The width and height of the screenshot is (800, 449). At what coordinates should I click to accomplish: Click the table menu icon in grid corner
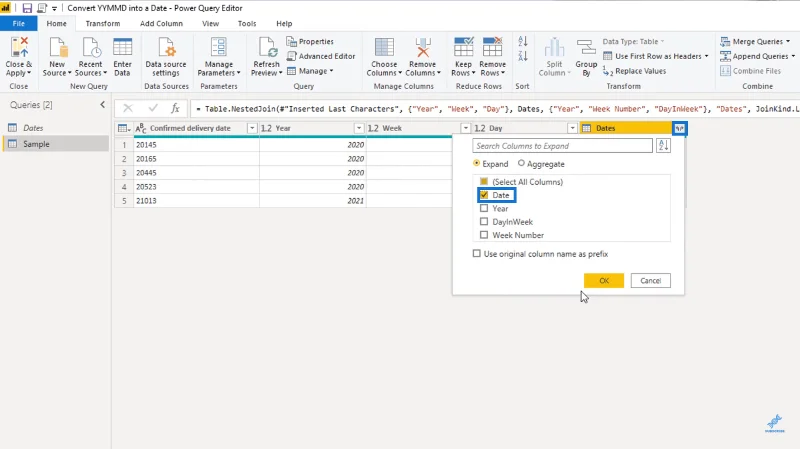tap(124, 129)
